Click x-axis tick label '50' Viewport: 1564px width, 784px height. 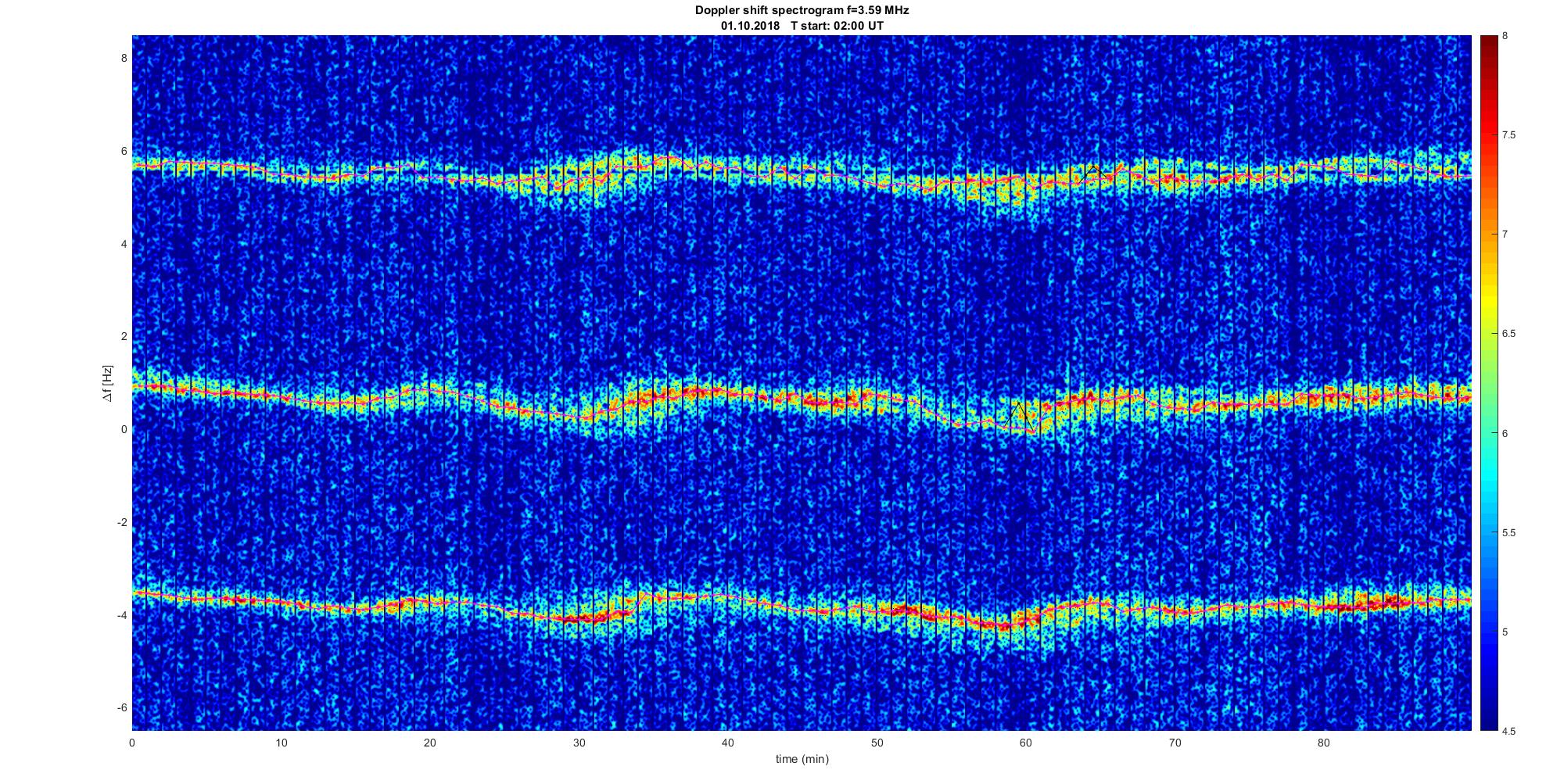(x=877, y=743)
